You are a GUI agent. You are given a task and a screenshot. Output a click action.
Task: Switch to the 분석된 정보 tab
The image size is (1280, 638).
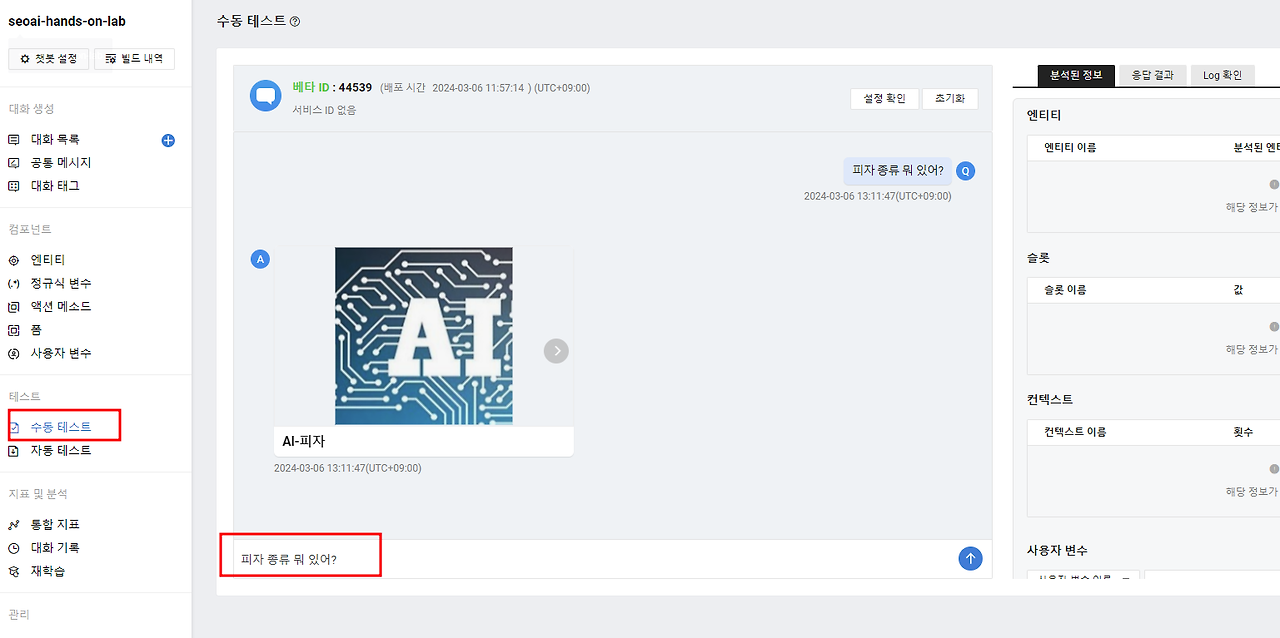coord(1076,75)
